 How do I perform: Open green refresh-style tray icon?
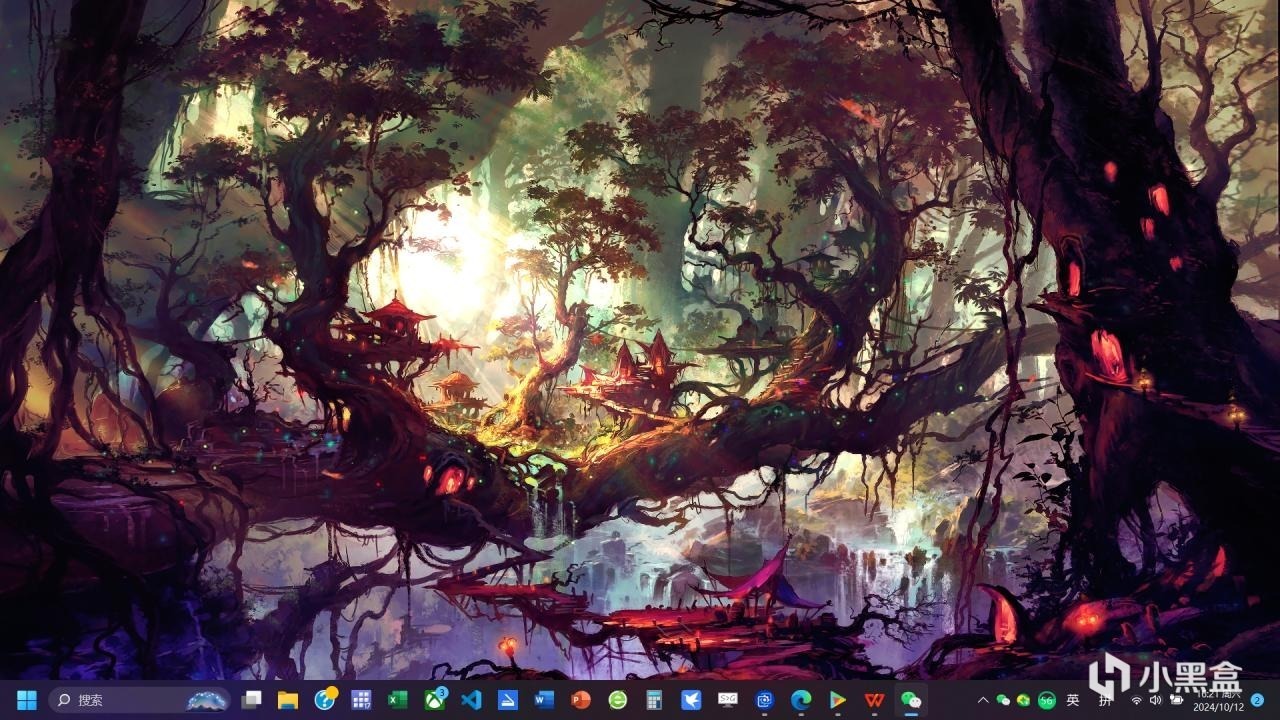1023,700
